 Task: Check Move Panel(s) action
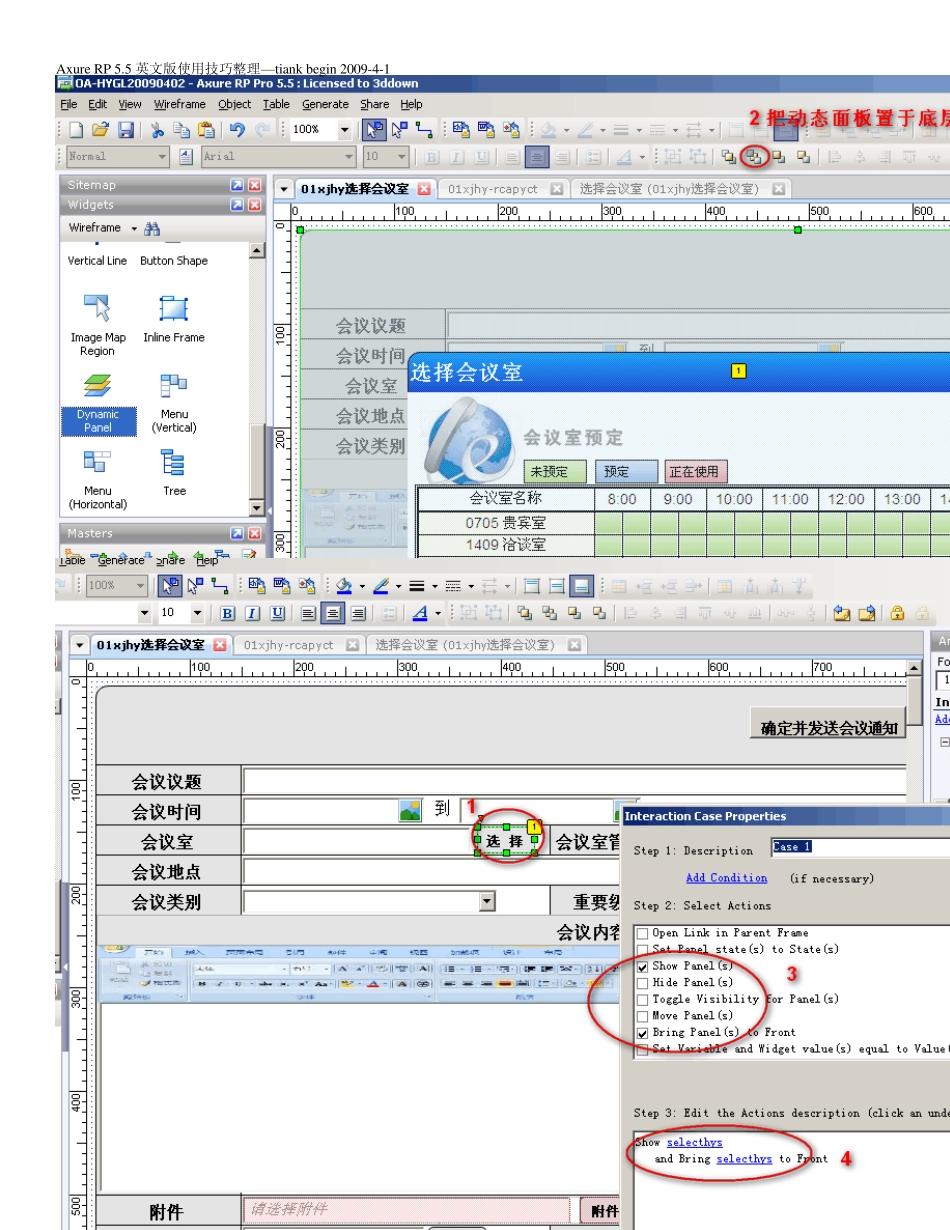(x=642, y=1015)
